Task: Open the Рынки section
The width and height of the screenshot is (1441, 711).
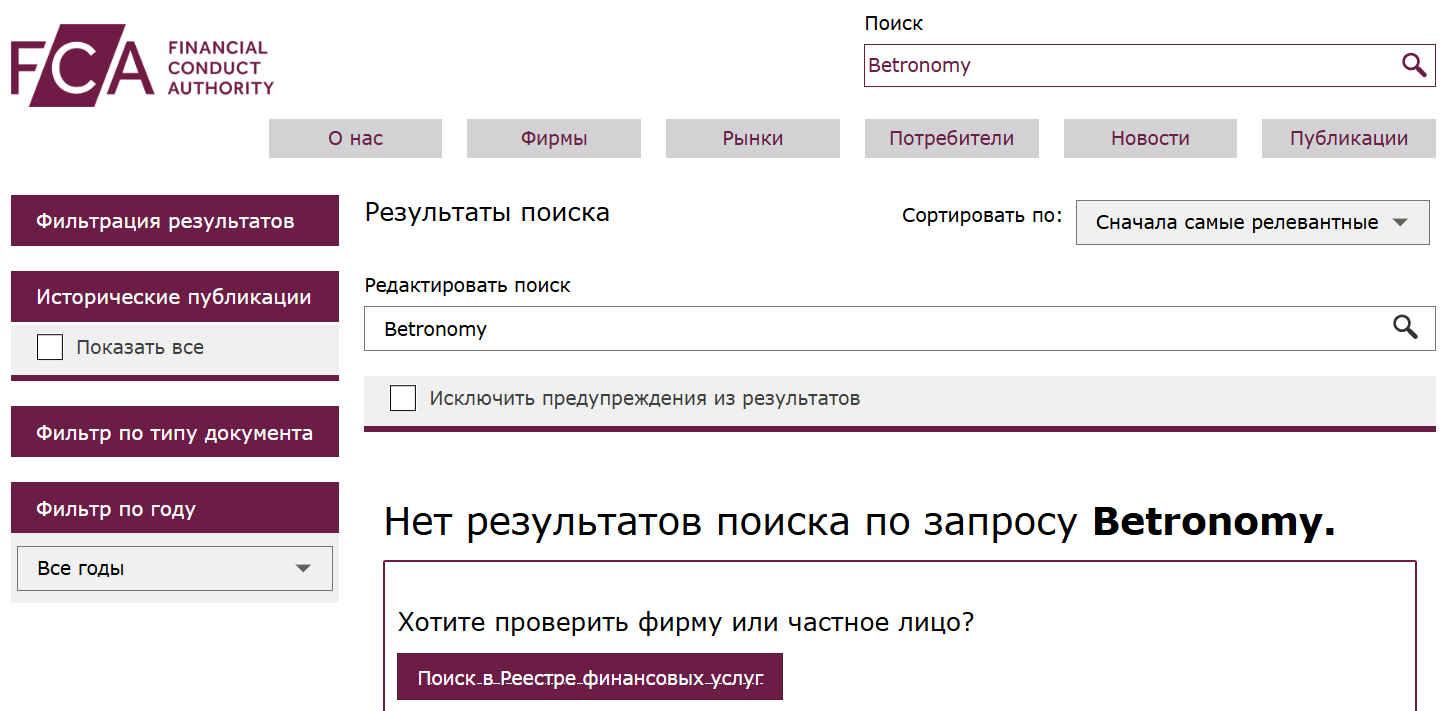Action: tap(752, 138)
